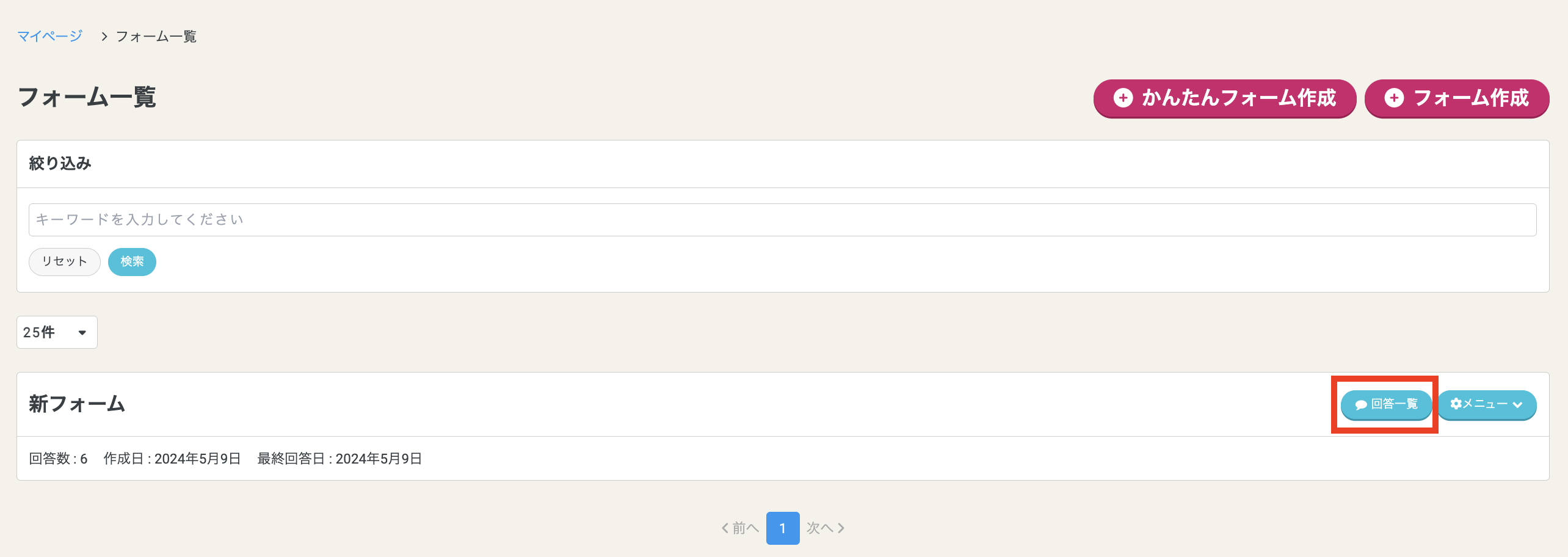Click plus icon on かんたんフォーム作成 button

click(1123, 98)
